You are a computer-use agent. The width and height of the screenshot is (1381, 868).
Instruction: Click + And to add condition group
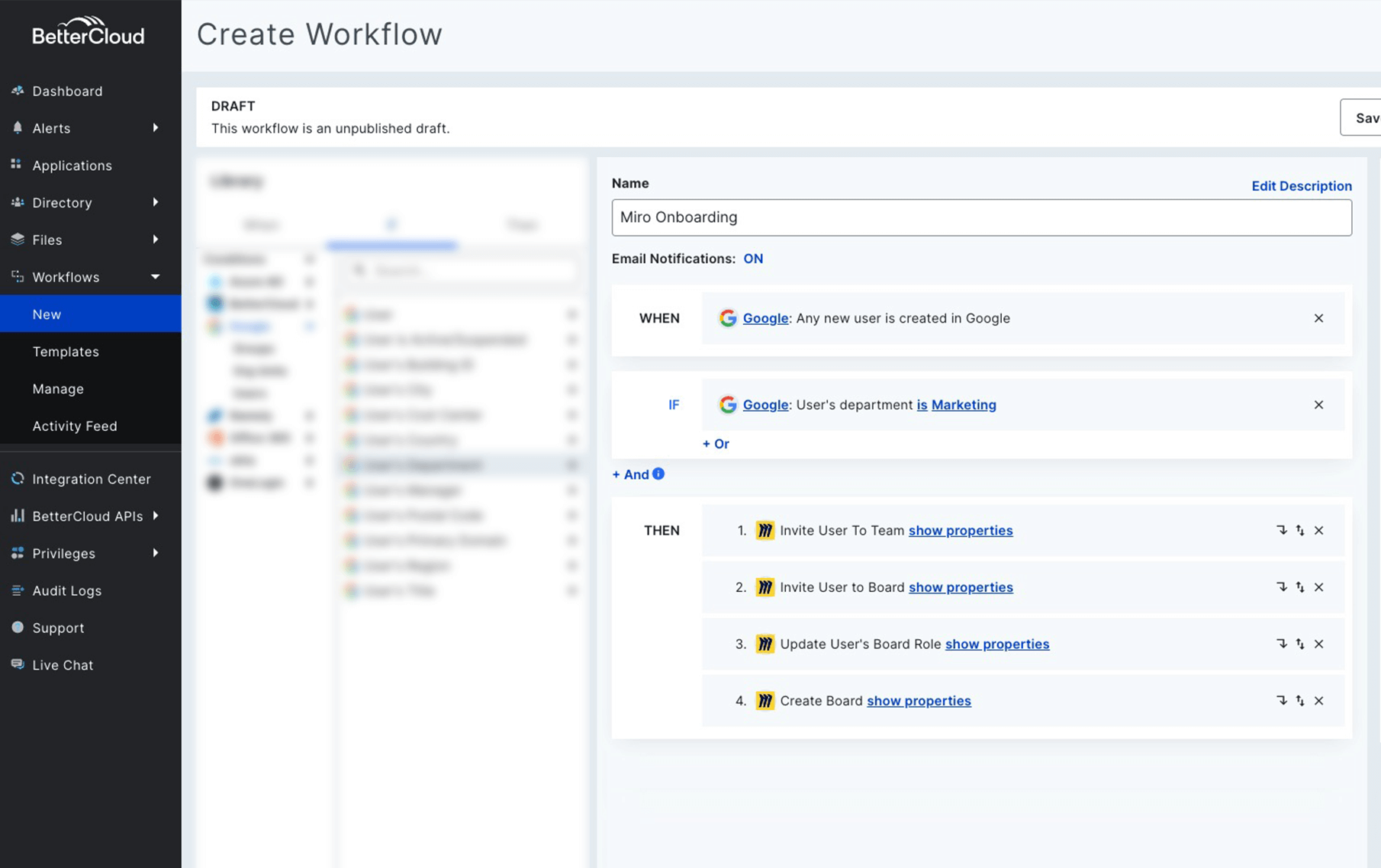630,474
